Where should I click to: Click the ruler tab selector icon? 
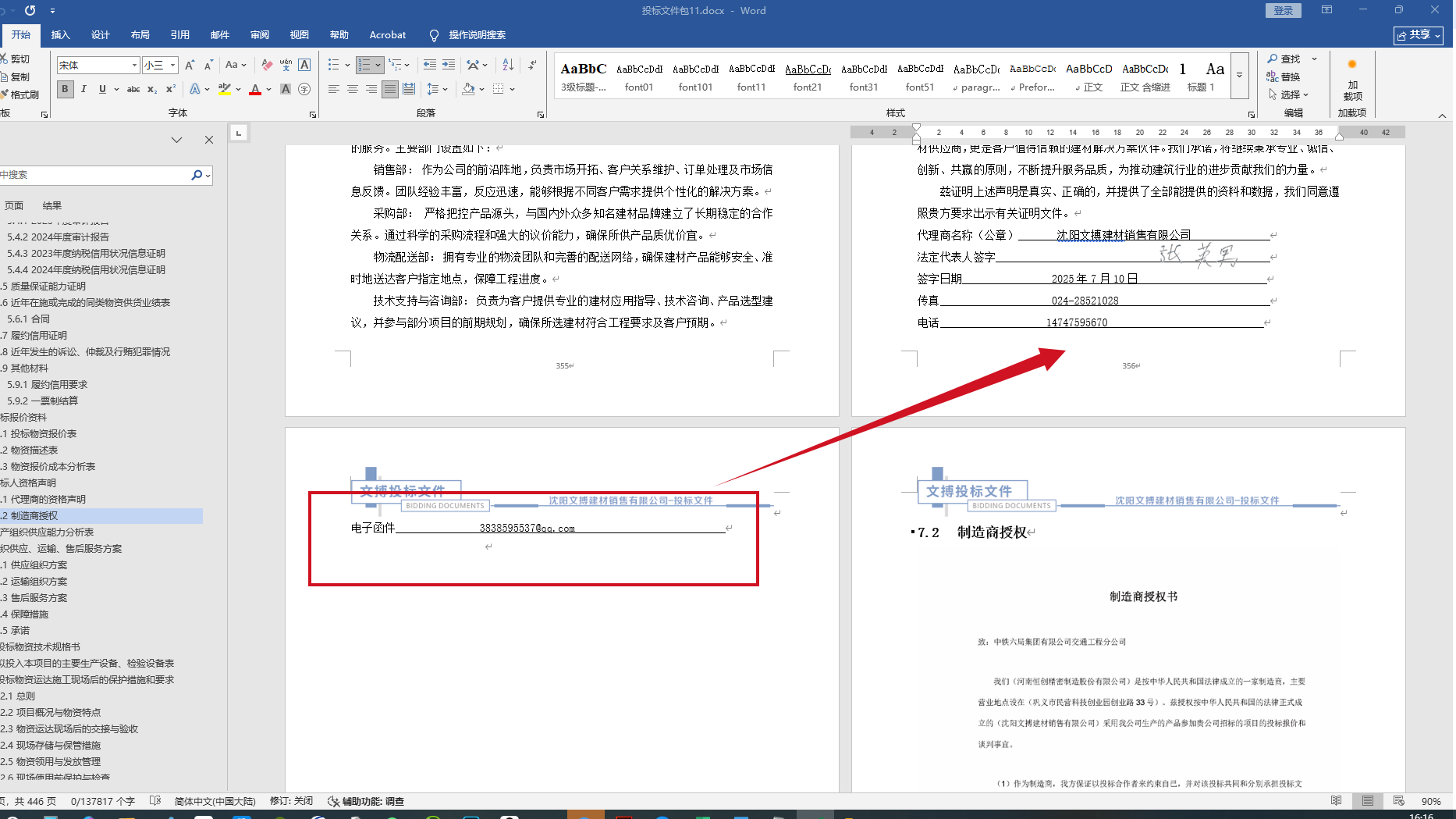tap(239, 133)
